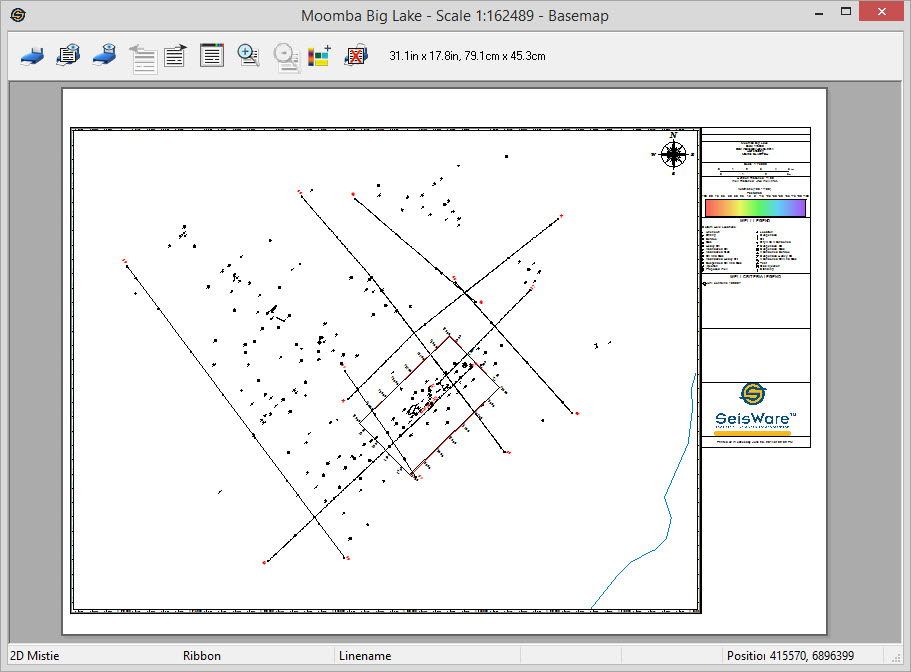Click the grayed zoom out magnifier icon

tap(286, 58)
